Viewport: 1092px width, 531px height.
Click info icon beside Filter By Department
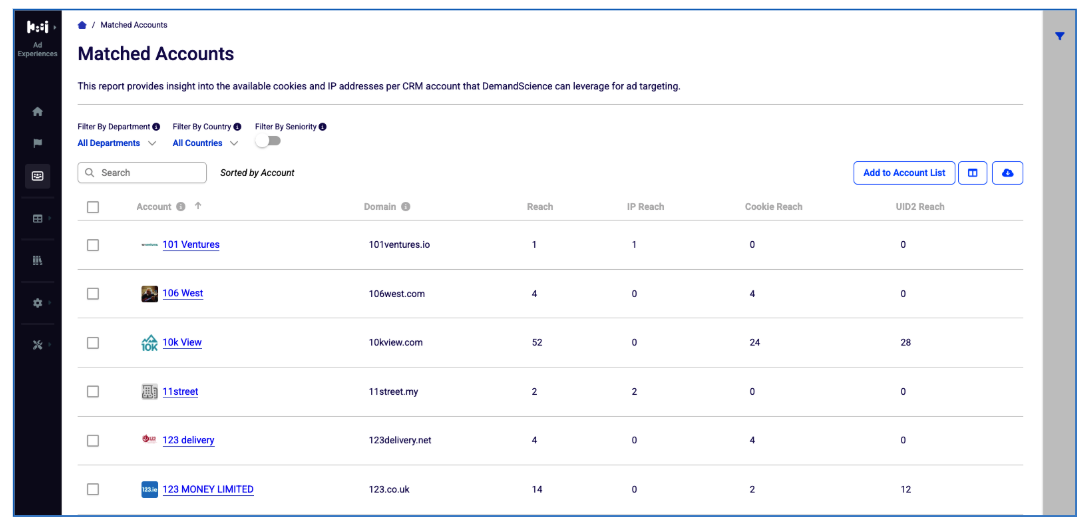tap(156, 127)
